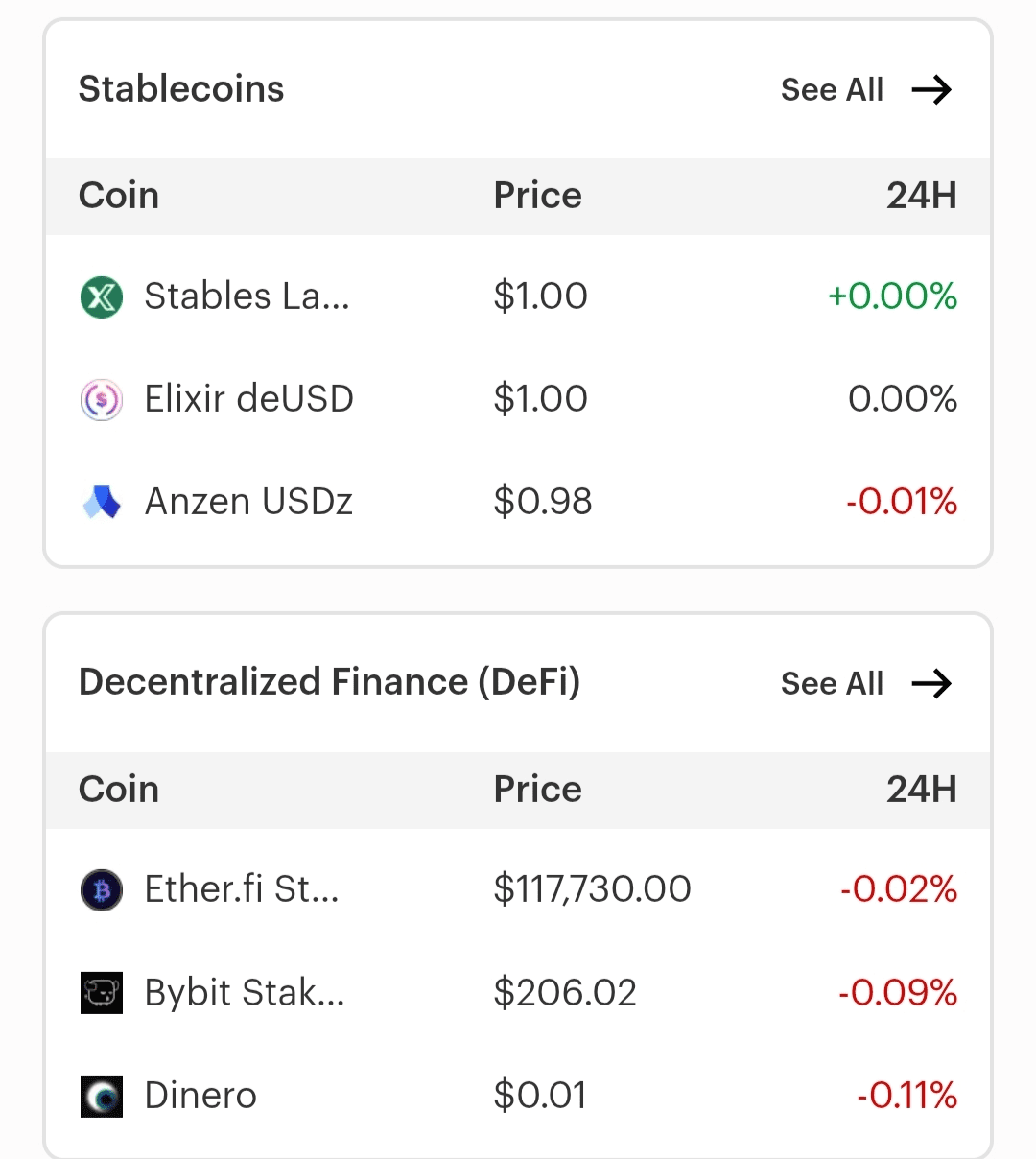The width and height of the screenshot is (1036, 1159).
Task: Open the Elixir deUSD coin name
Action: [x=248, y=399]
